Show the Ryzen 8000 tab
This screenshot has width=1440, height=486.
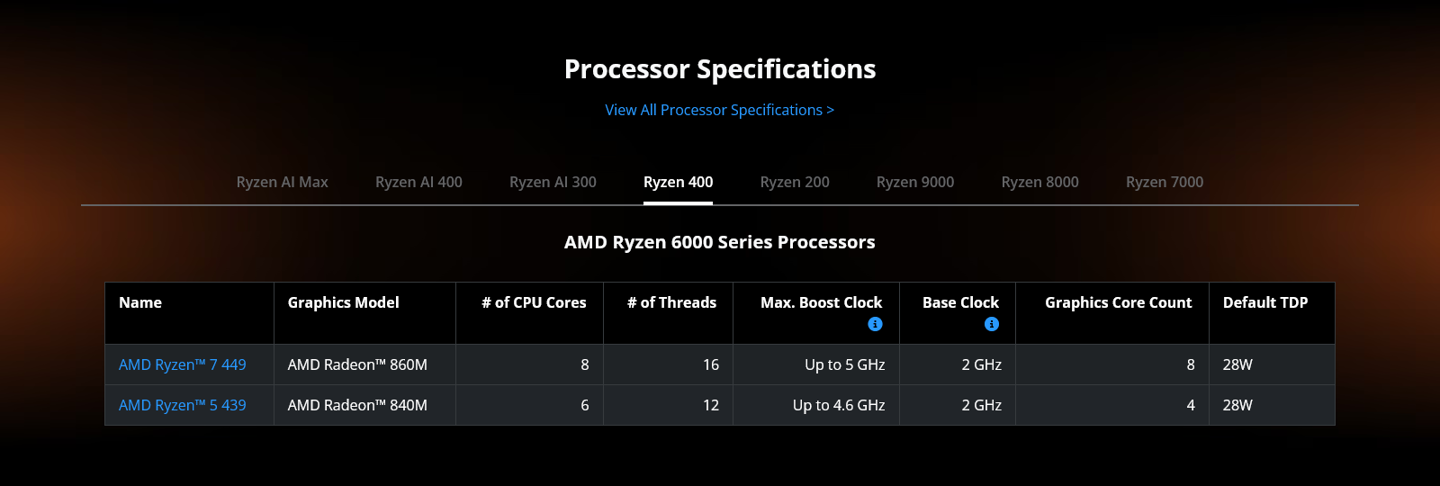[x=1040, y=182]
